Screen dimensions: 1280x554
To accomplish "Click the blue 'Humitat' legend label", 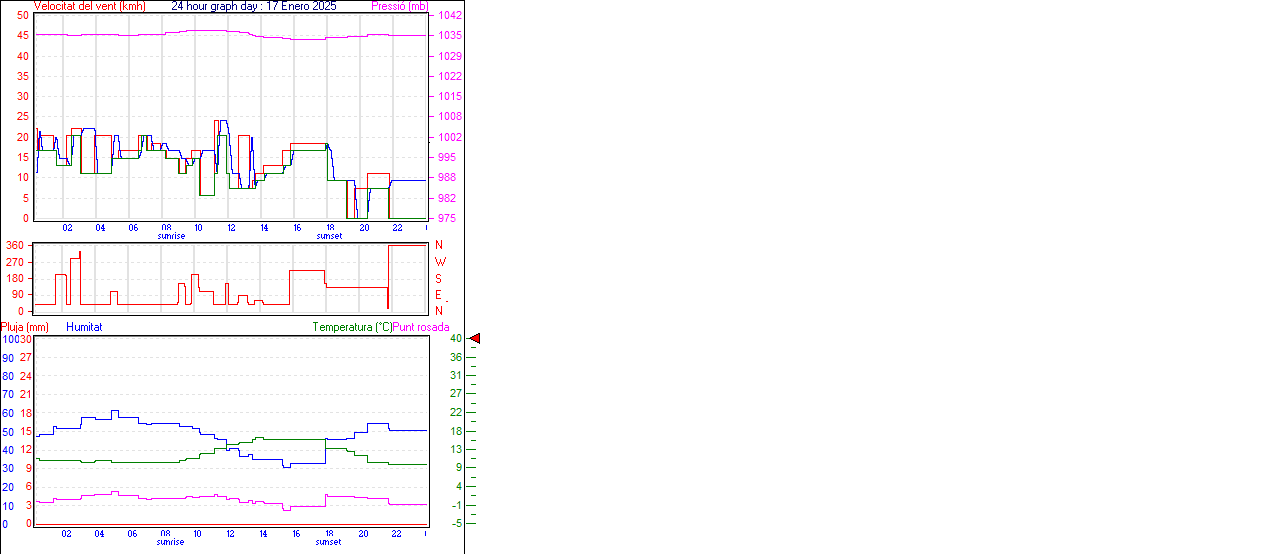I will [x=84, y=327].
